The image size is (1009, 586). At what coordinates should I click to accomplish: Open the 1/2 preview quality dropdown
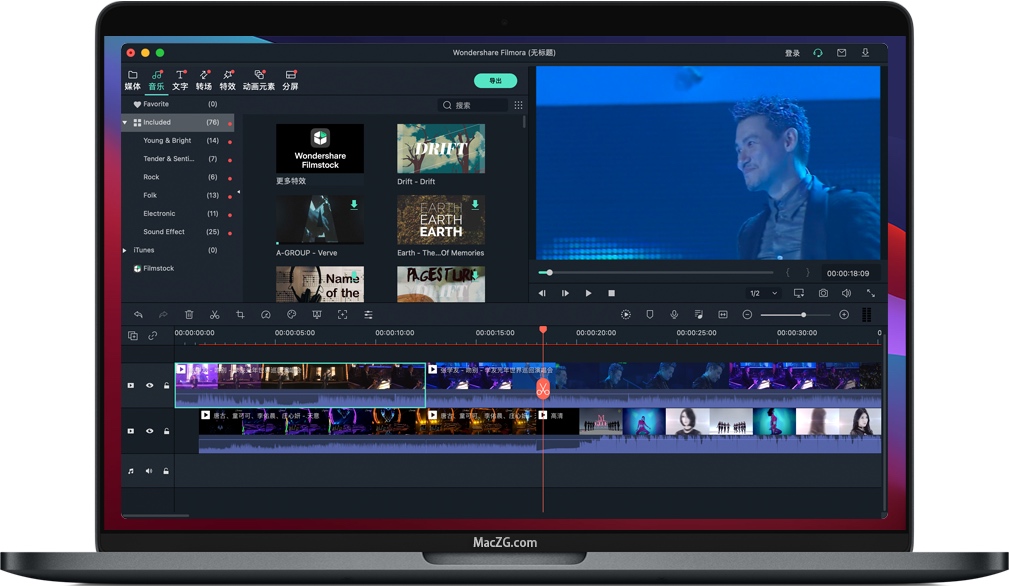point(762,293)
